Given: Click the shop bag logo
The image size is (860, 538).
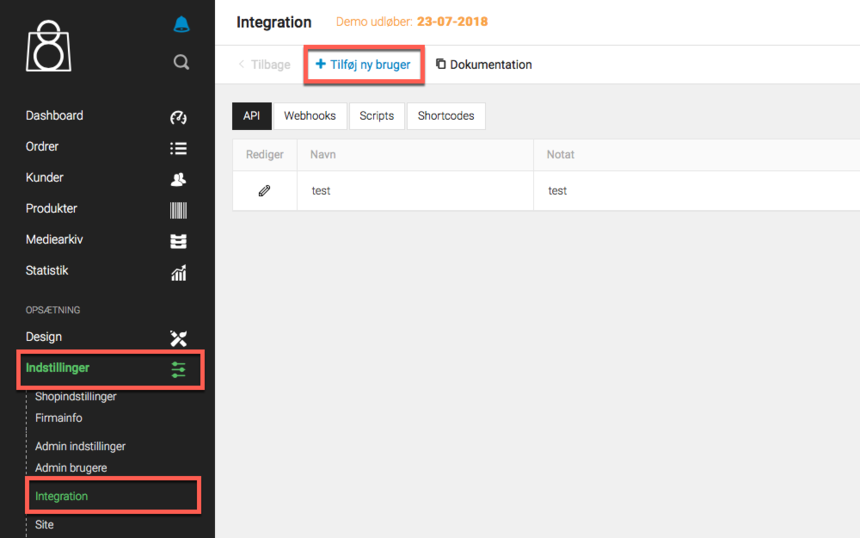Looking at the screenshot, I should (48, 45).
